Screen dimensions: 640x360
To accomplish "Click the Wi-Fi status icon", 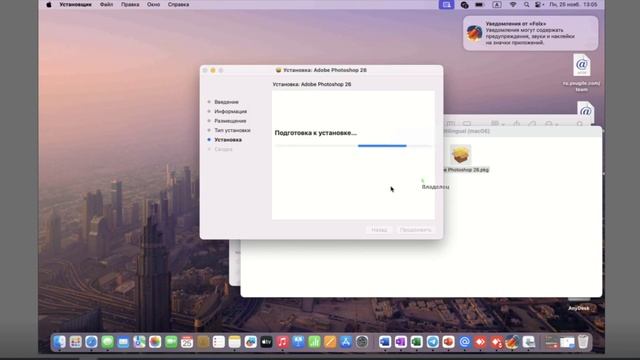I will pyautogui.click(x=513, y=4).
